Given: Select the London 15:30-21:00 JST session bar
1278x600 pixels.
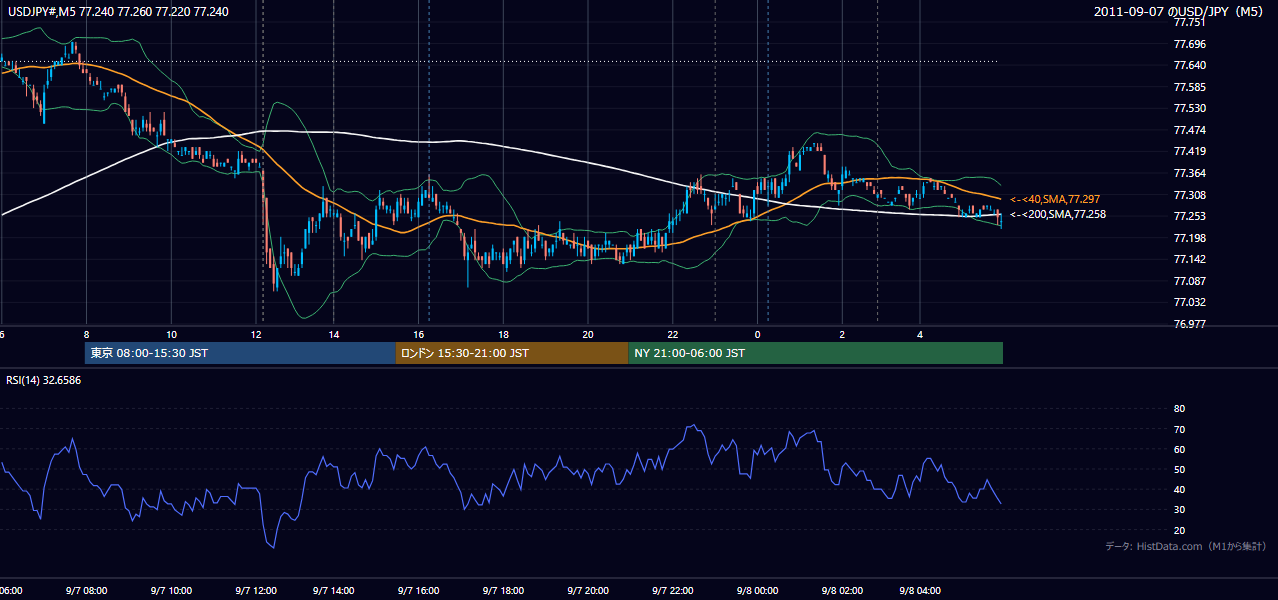Looking at the screenshot, I should click(x=512, y=353).
